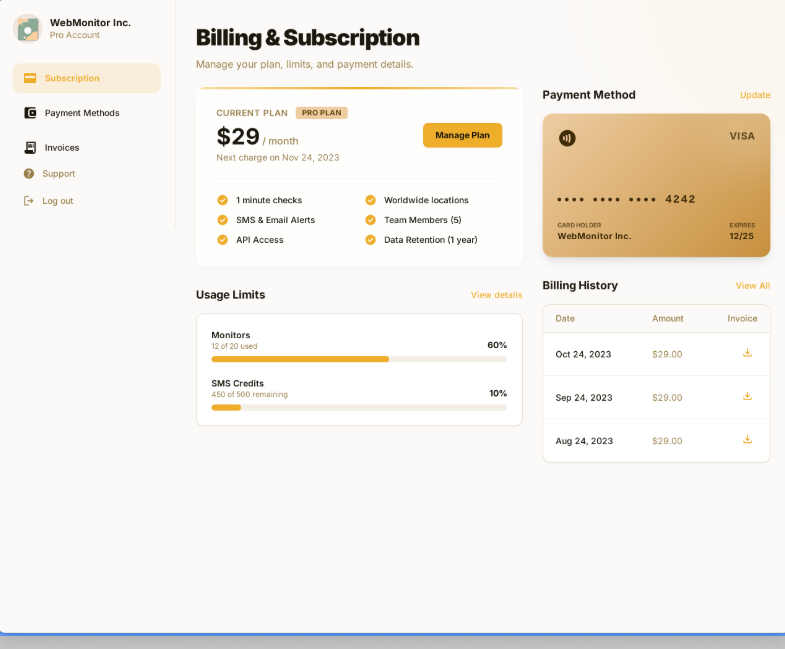
Task: Click the Invoices receipt icon
Action: [x=30, y=147]
